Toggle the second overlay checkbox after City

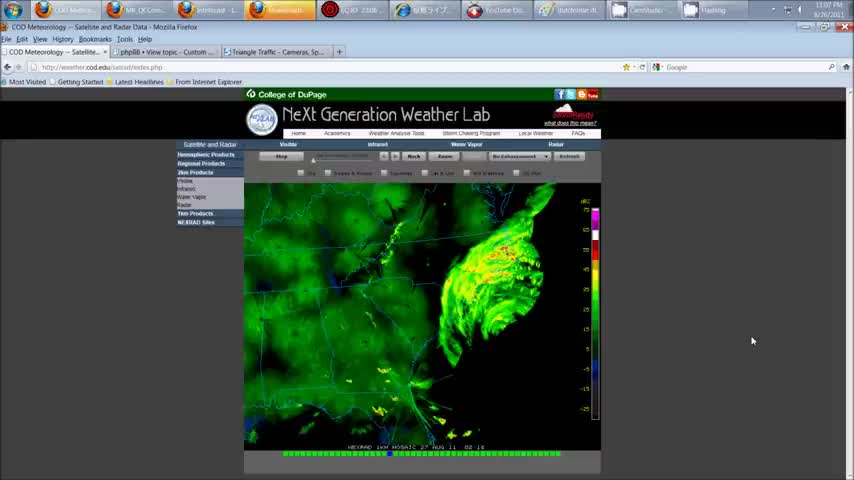328,173
